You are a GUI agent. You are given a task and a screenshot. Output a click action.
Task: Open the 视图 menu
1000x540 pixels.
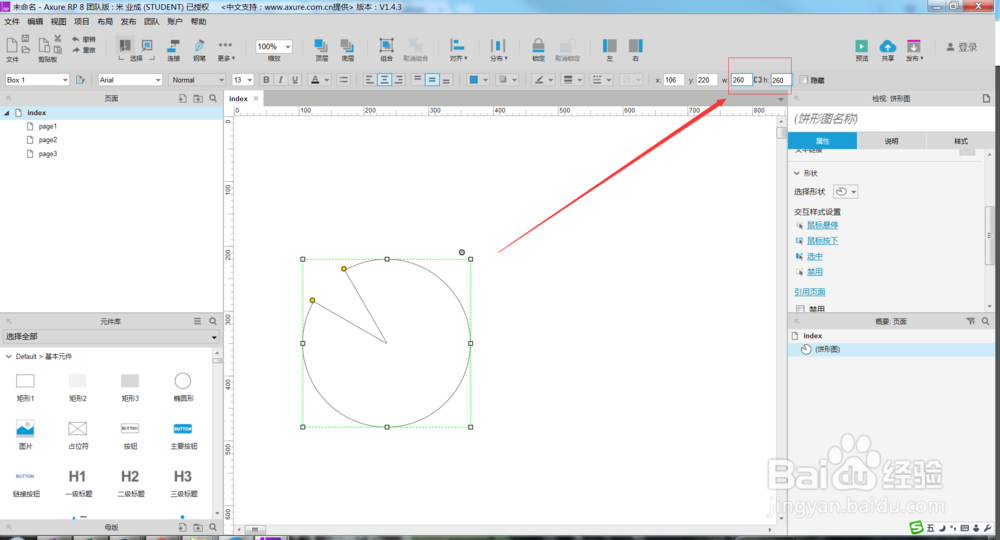click(58, 22)
